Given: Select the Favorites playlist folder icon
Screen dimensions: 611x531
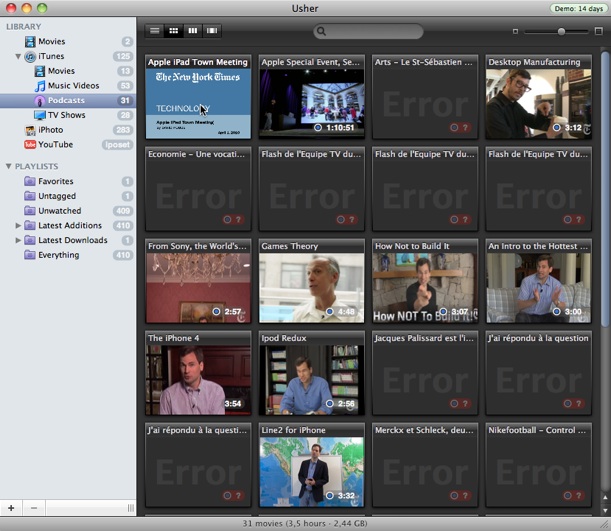Looking at the screenshot, I should (30, 181).
